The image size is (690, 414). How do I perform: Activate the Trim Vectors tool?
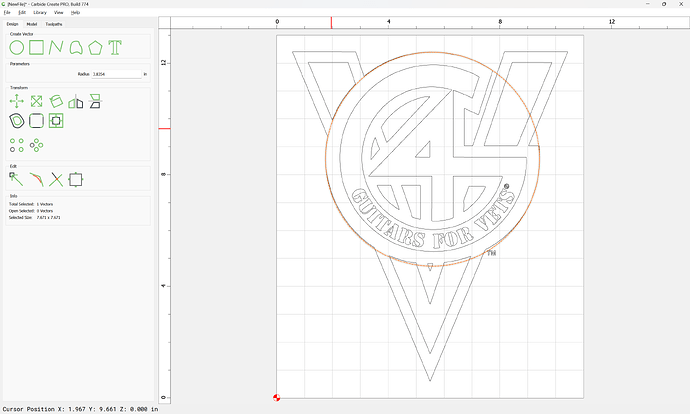point(56,180)
